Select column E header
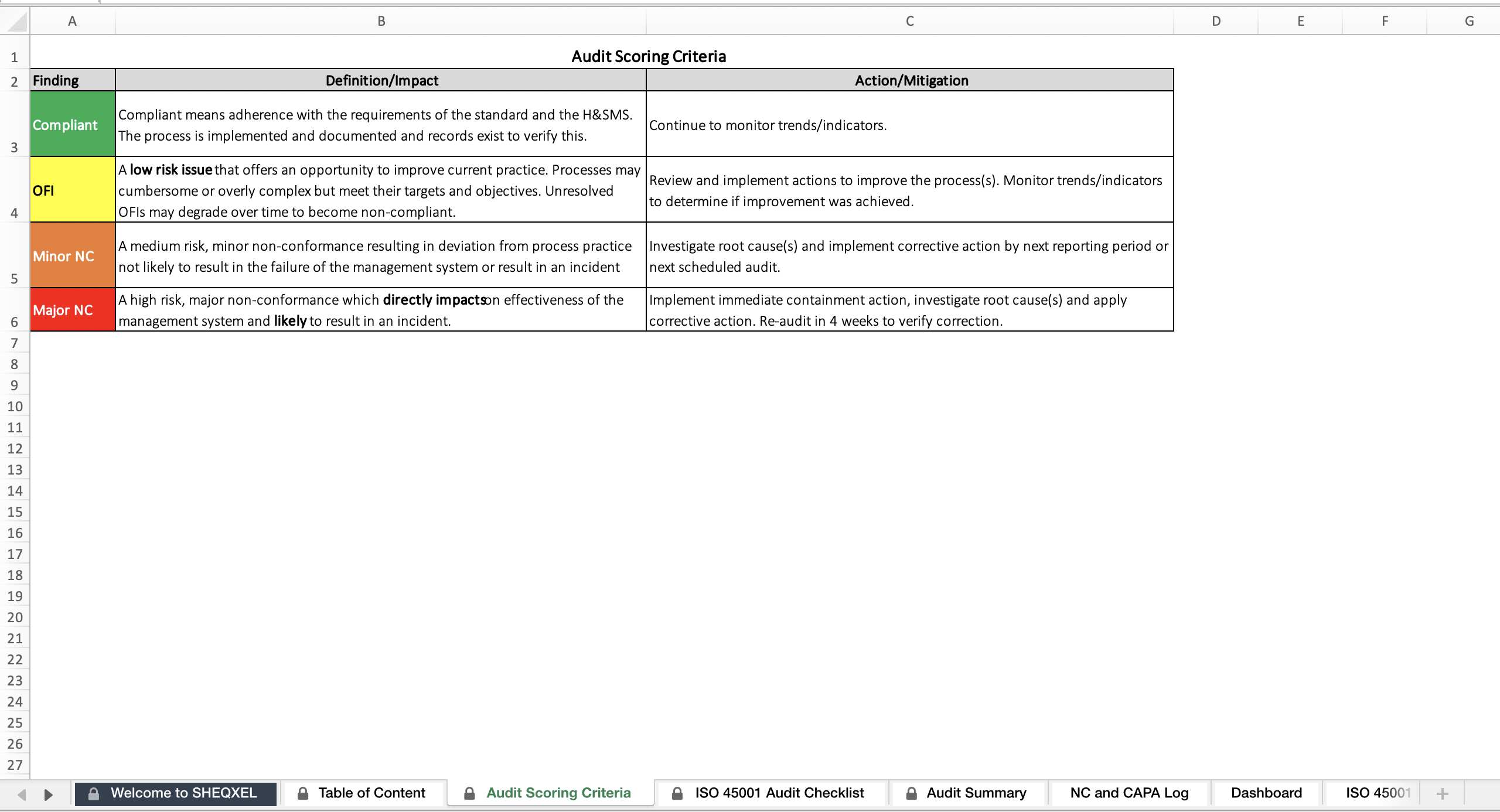 (1301, 21)
